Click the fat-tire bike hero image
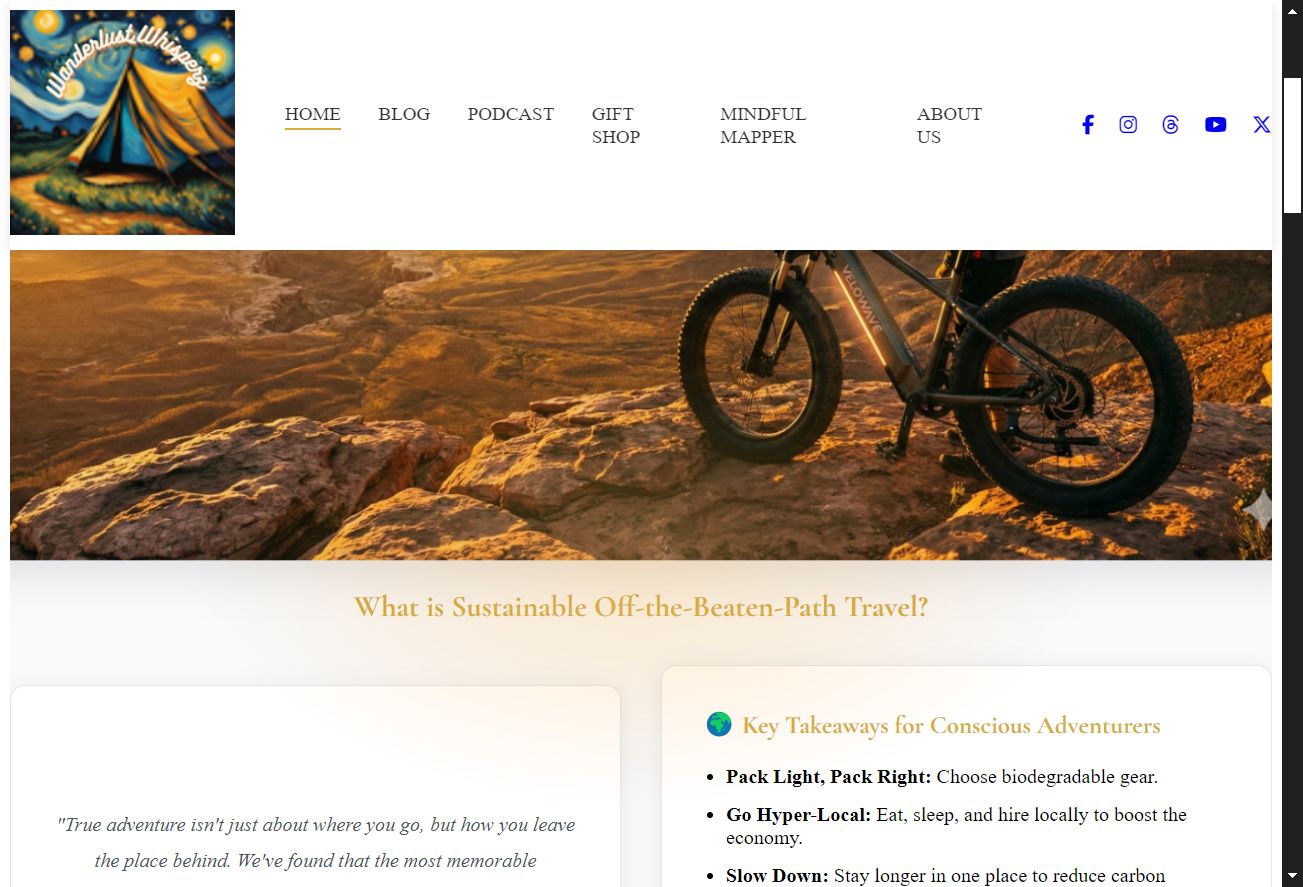Image resolution: width=1303 pixels, height=887 pixels. pos(641,405)
